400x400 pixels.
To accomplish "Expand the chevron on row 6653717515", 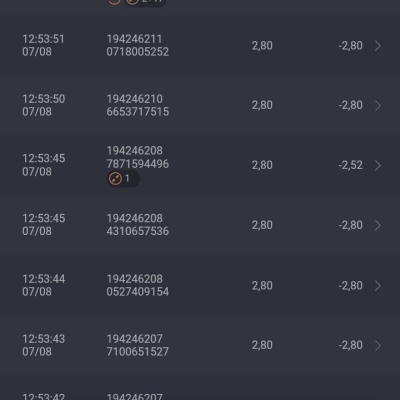I will (x=378, y=105).
